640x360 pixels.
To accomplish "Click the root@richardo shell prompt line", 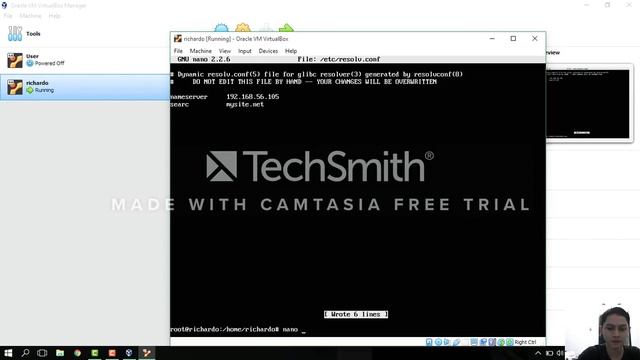I will pos(238,329).
